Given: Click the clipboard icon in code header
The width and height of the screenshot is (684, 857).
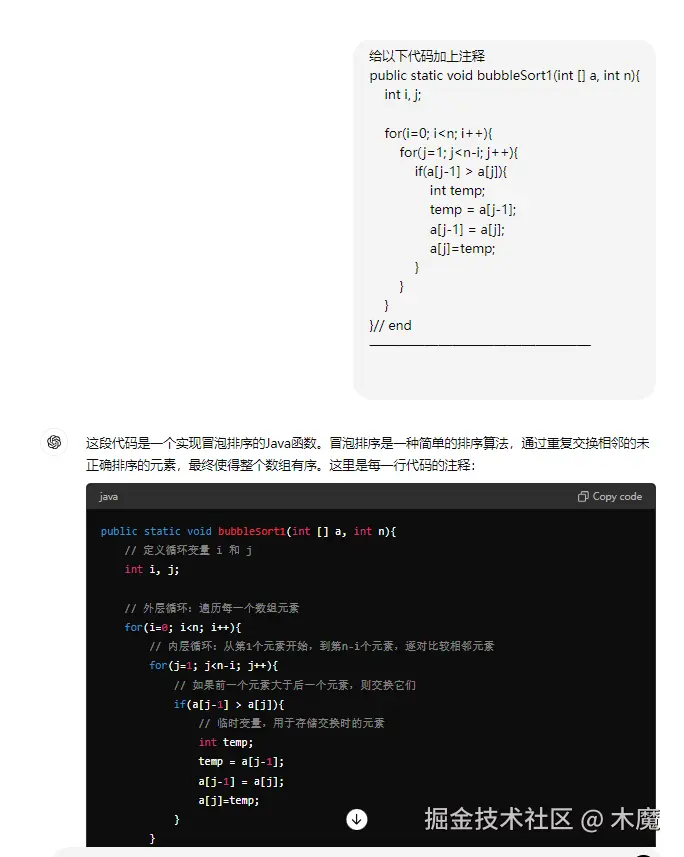Looking at the screenshot, I should [583, 496].
